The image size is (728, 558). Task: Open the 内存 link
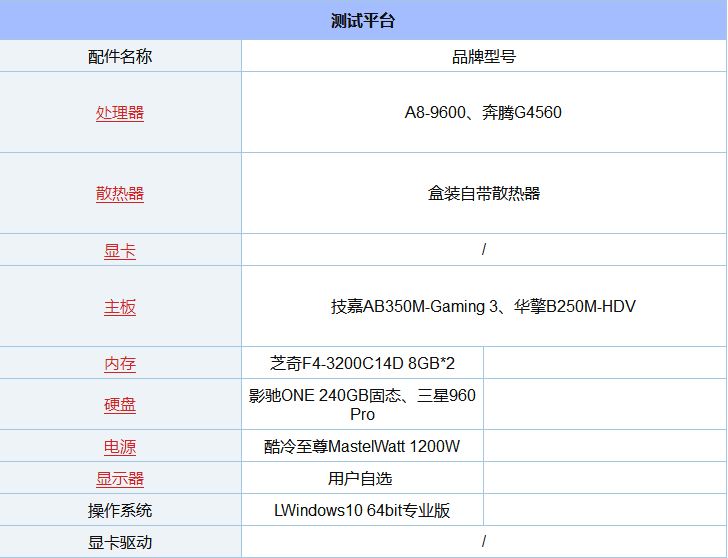pyautogui.click(x=120, y=363)
